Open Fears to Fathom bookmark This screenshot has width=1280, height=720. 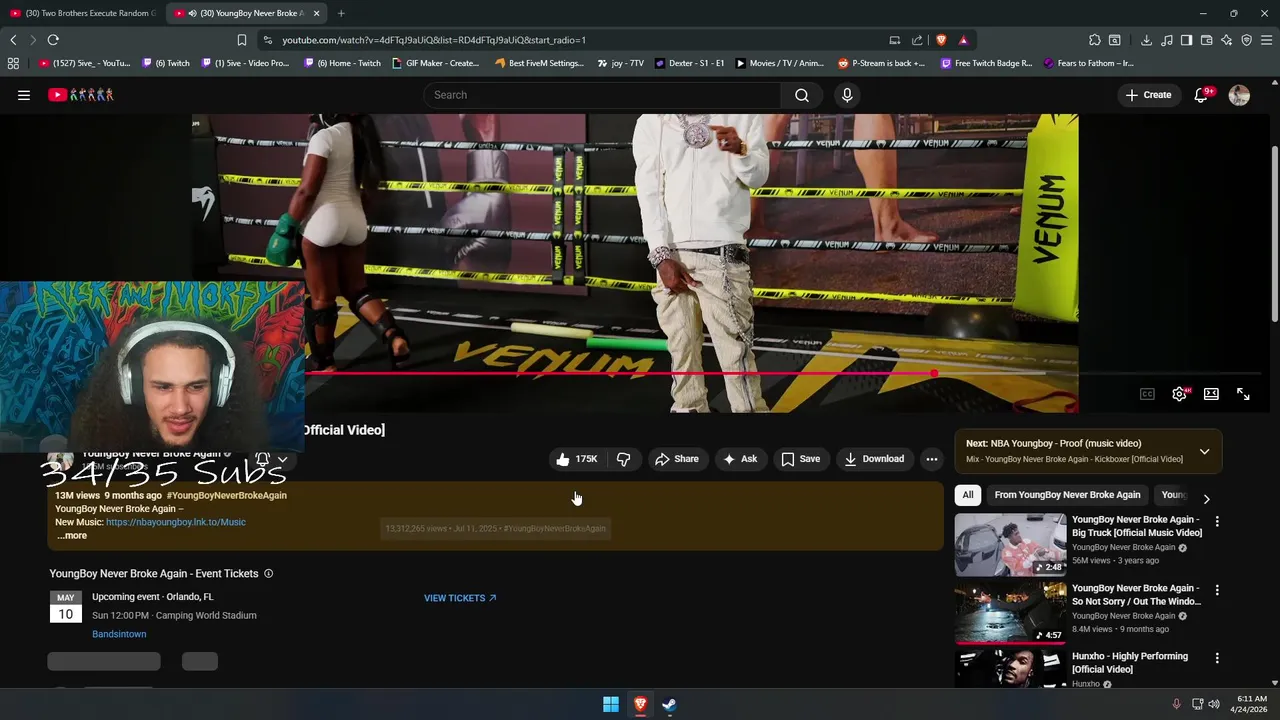[x=1089, y=63]
